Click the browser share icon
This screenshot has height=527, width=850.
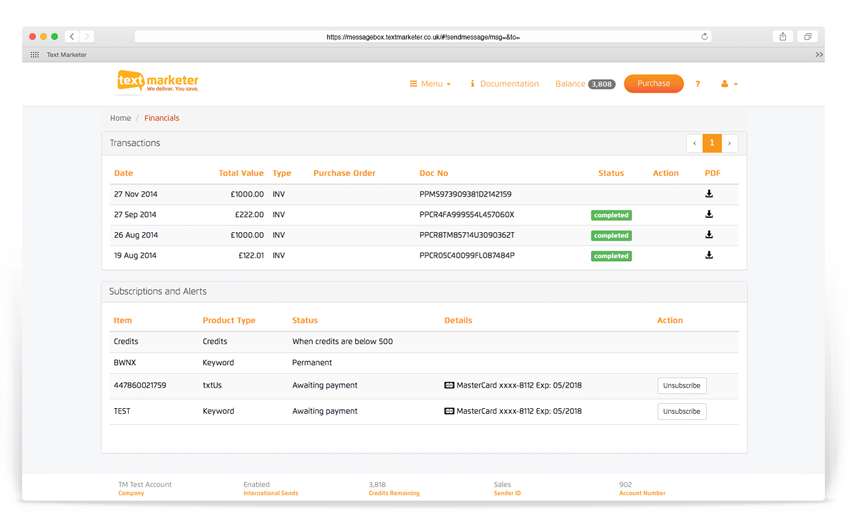(782, 37)
